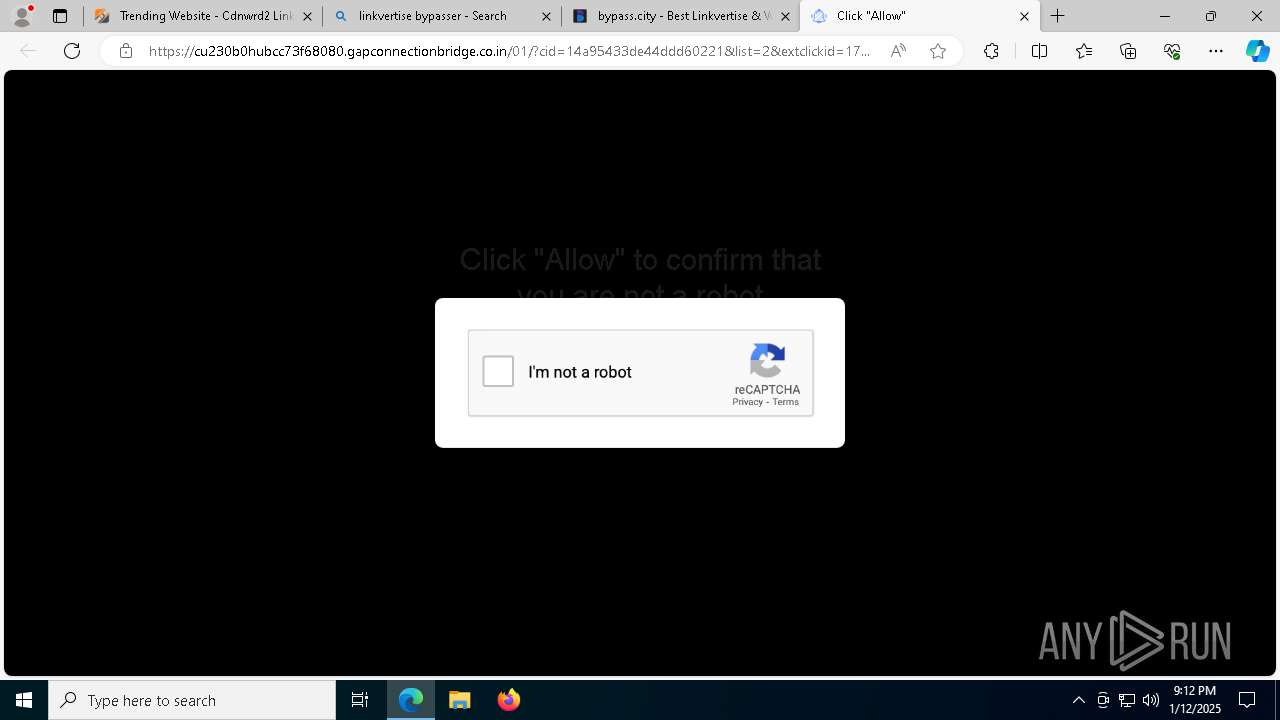Enable split screen view

click(x=1039, y=51)
